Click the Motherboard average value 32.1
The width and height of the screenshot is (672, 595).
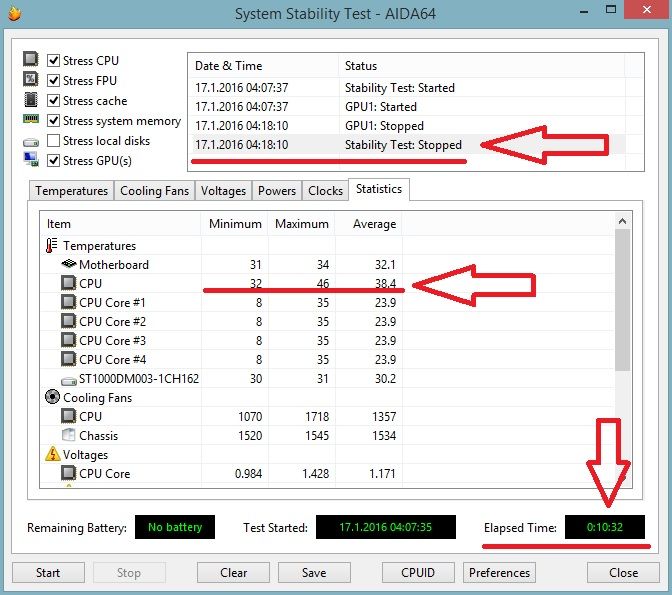[x=385, y=264]
